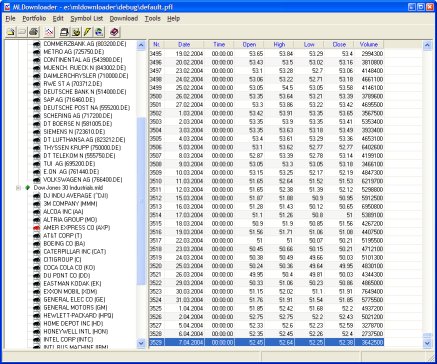Open the Download menu
This screenshot has width=437, height=364.
click(x=124, y=19)
